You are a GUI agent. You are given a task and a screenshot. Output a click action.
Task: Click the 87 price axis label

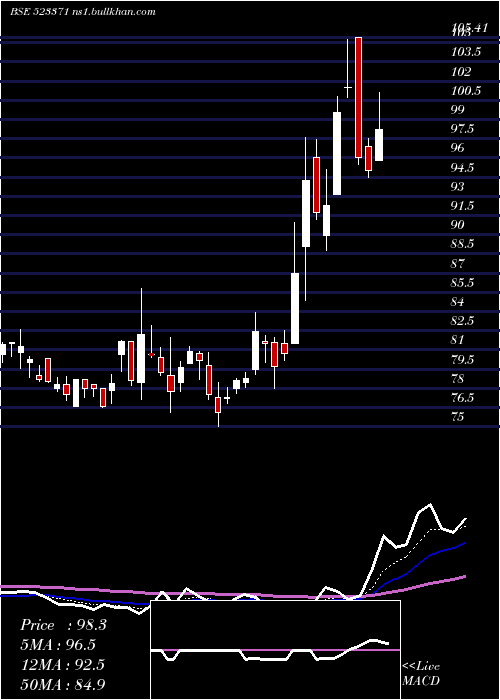tap(458, 263)
